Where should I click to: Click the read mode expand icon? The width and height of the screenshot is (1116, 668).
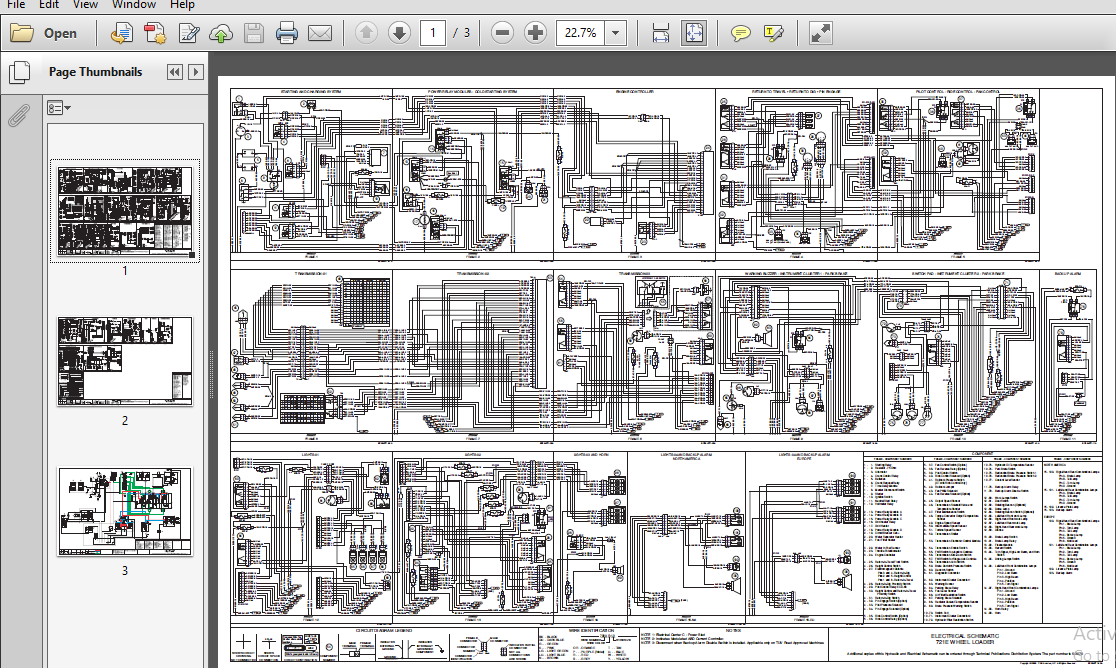coord(821,33)
